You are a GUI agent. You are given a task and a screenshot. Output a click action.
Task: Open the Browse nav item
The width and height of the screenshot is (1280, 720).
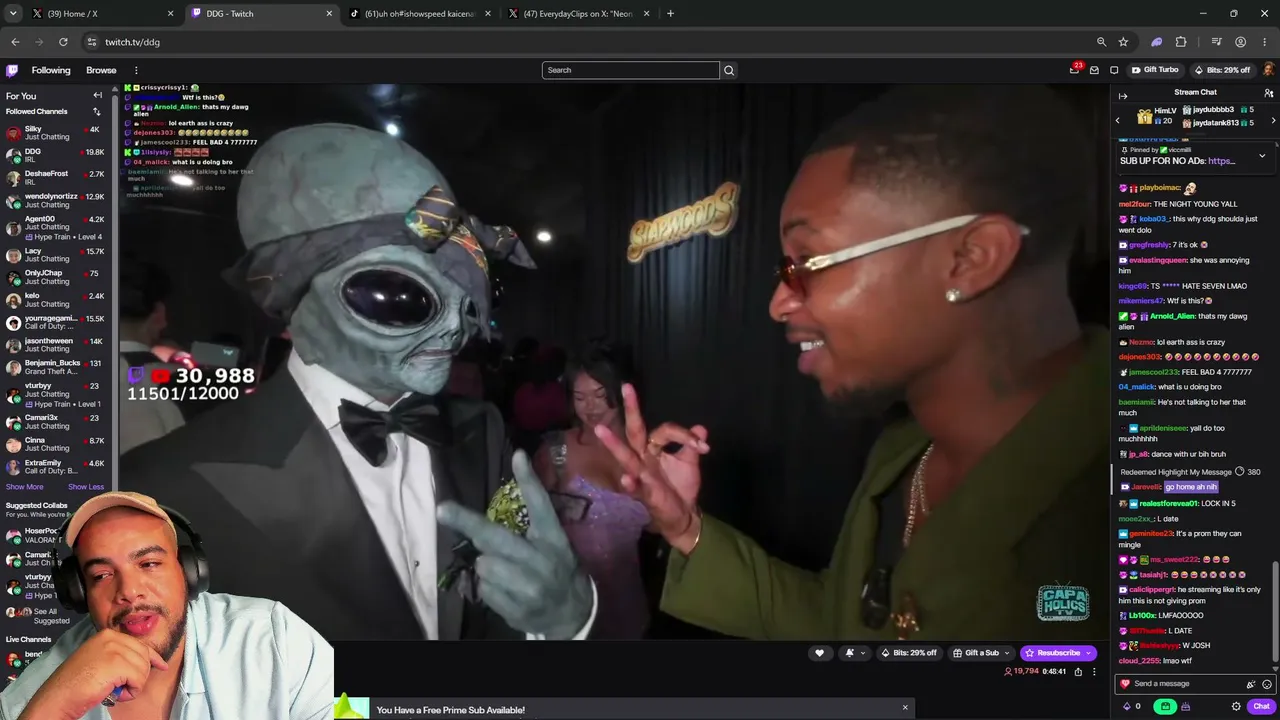(101, 70)
